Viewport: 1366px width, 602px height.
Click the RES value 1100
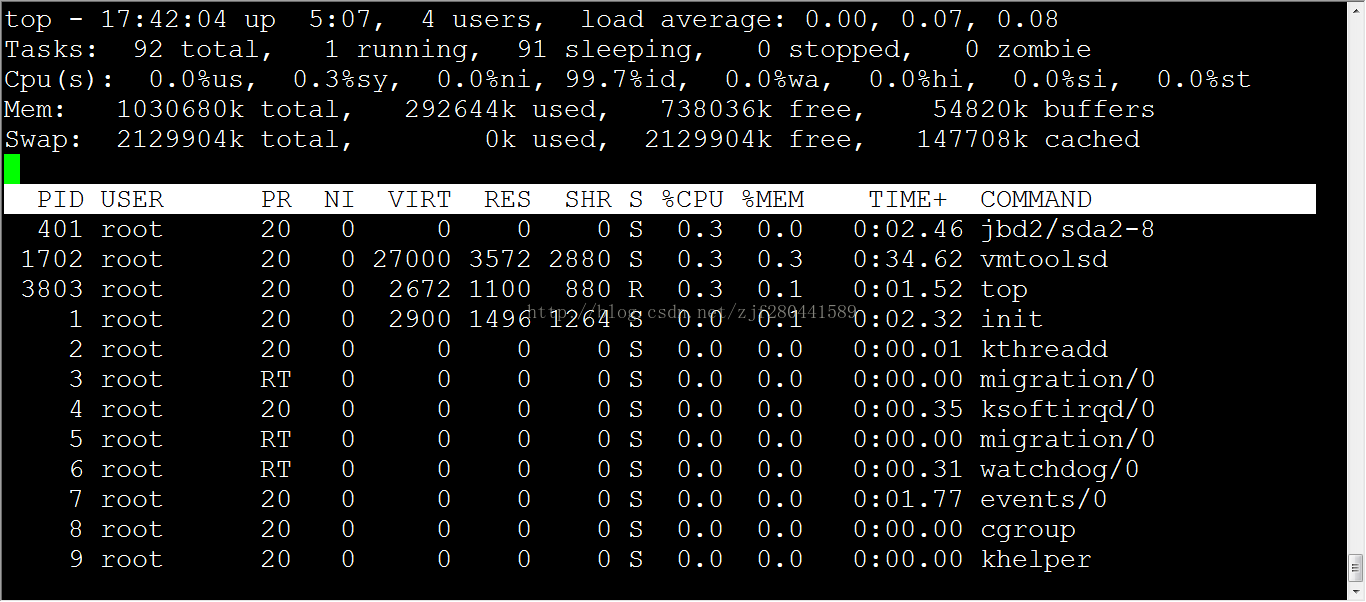[500, 289]
